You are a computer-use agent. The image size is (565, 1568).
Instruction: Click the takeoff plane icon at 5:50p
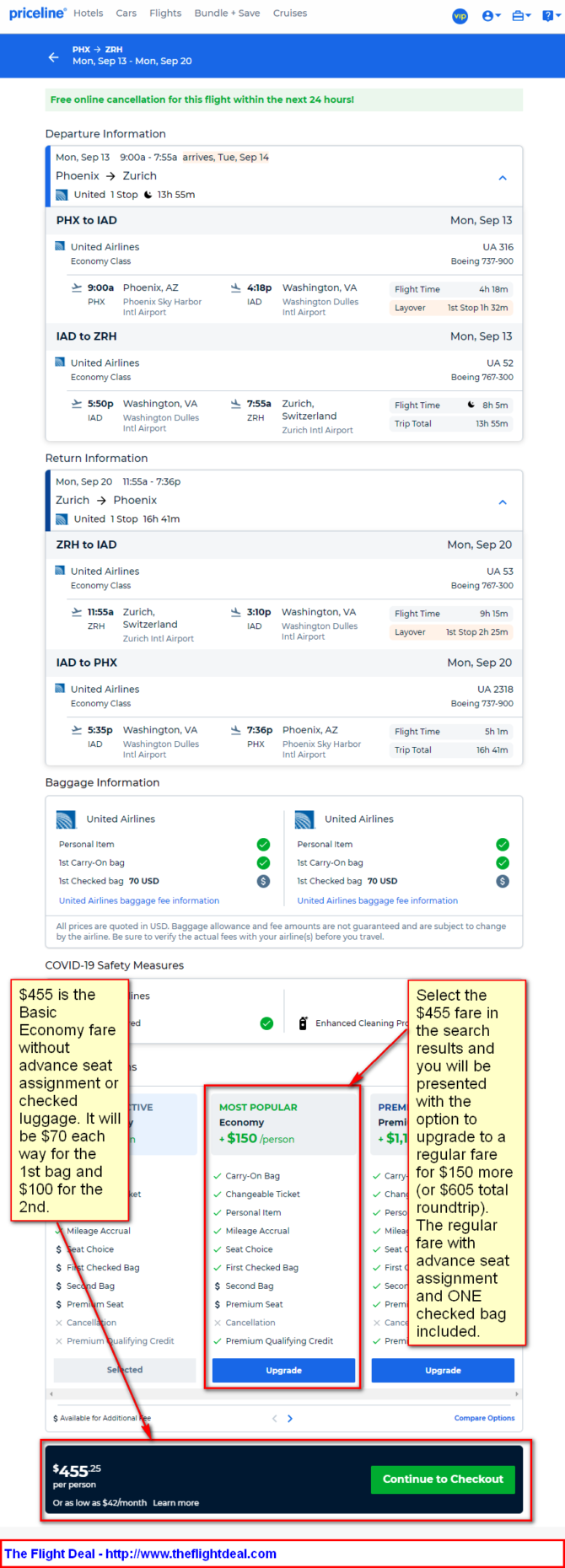pos(77,404)
